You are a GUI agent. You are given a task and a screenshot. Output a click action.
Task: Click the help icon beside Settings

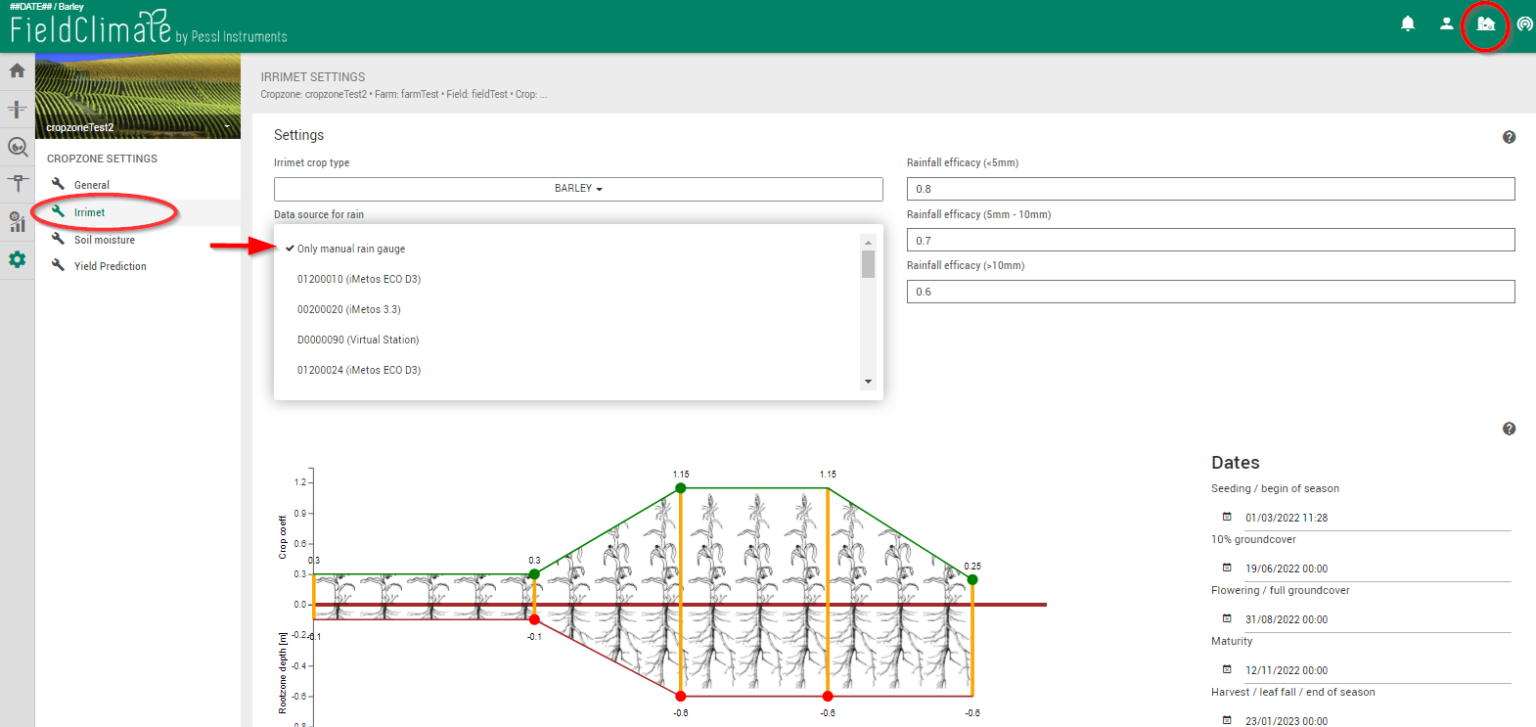pyautogui.click(x=1509, y=137)
